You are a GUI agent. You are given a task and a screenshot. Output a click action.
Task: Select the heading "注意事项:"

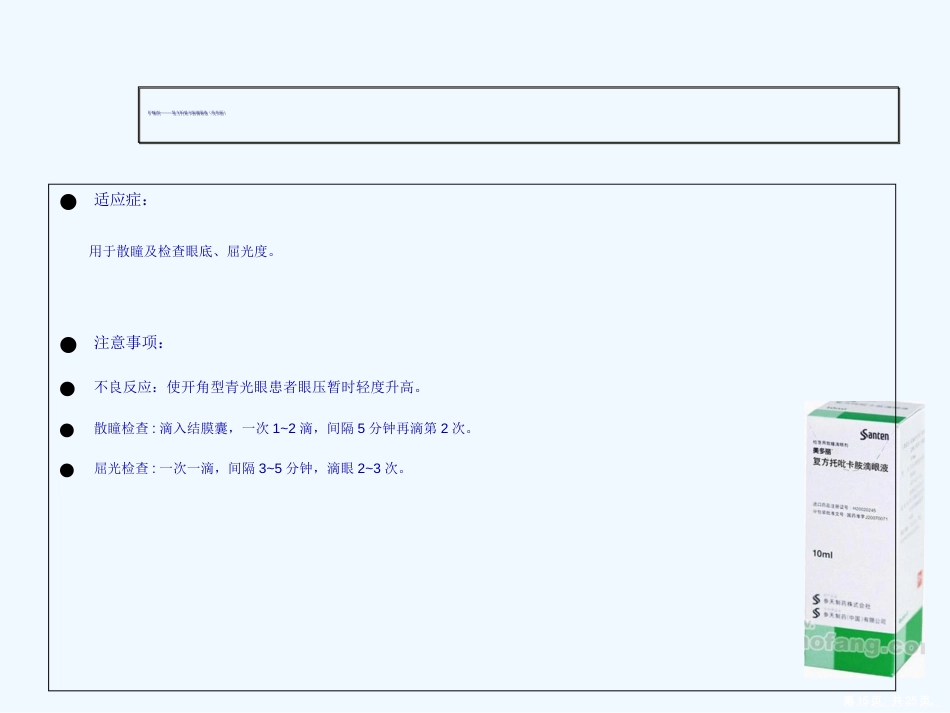click(128, 343)
